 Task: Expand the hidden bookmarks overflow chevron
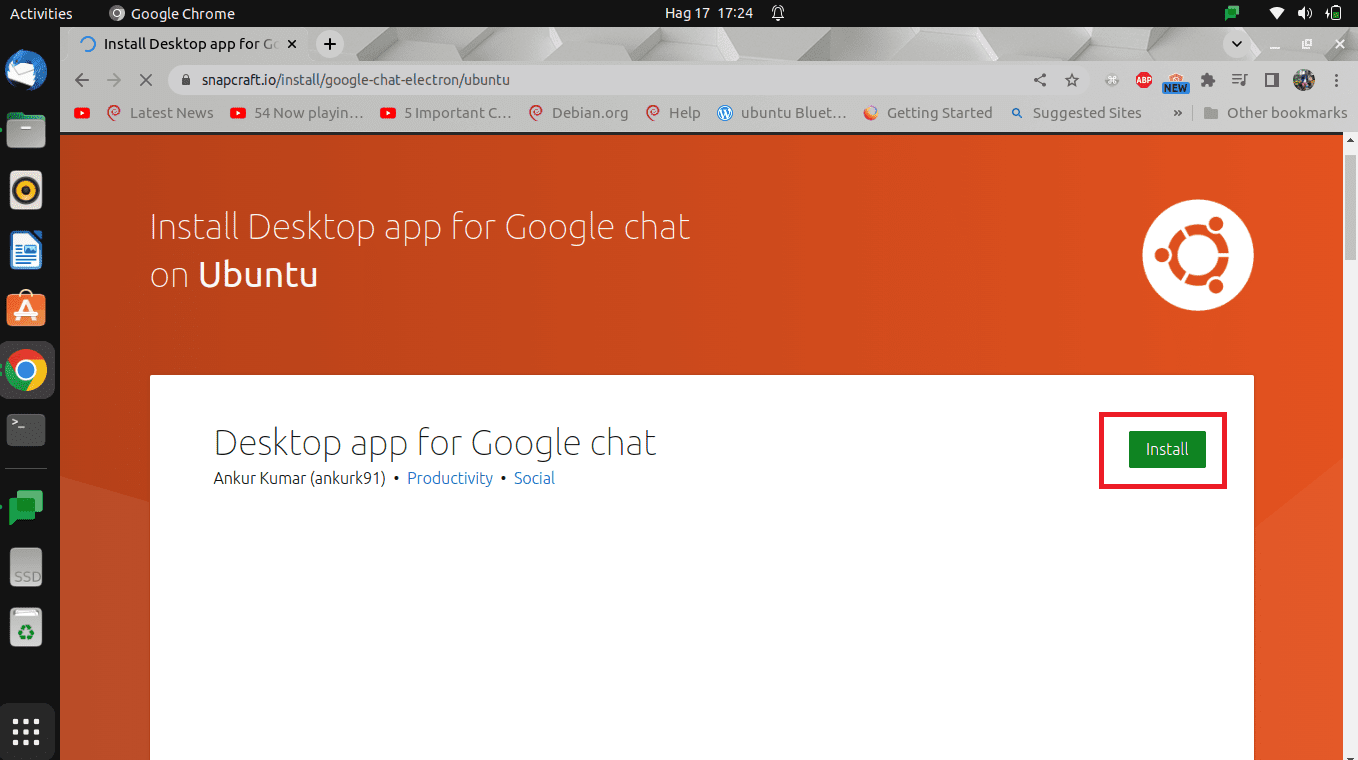click(1178, 113)
